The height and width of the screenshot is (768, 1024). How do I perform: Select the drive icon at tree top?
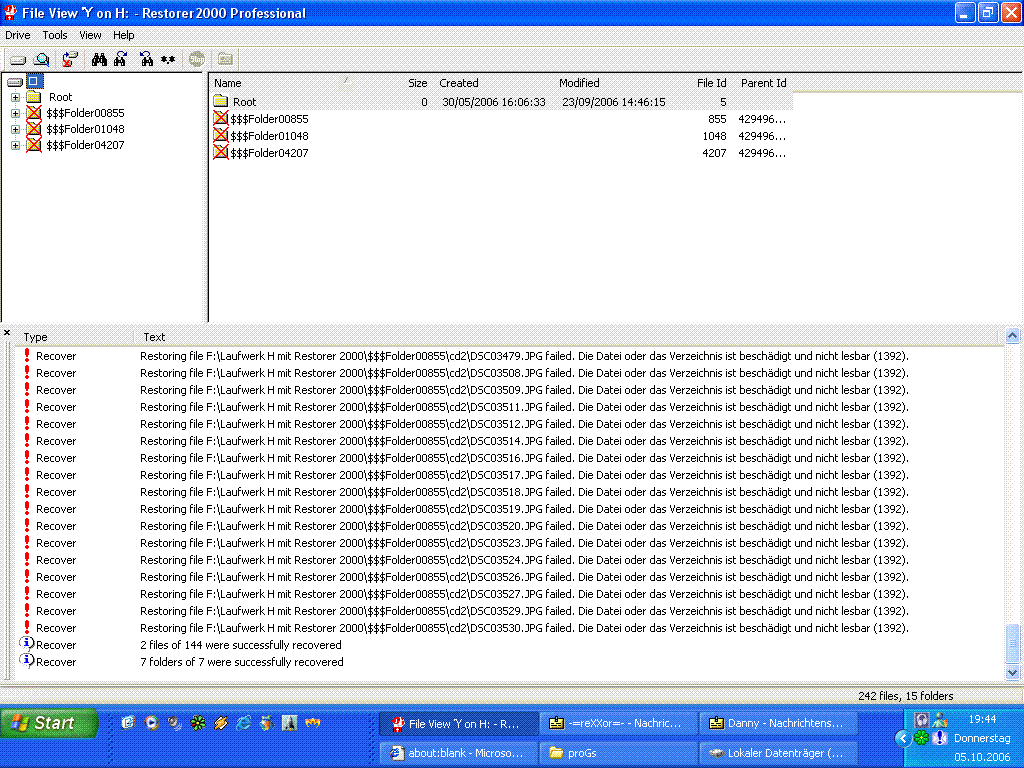(x=15, y=82)
